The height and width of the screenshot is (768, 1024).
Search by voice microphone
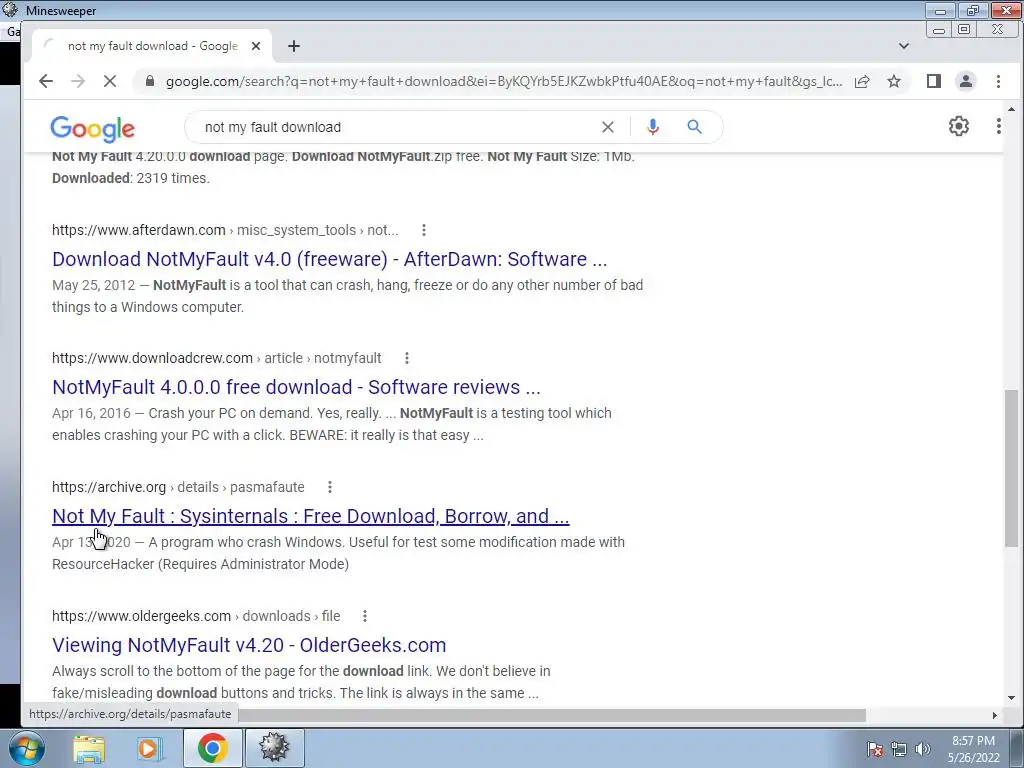pyautogui.click(x=652, y=127)
